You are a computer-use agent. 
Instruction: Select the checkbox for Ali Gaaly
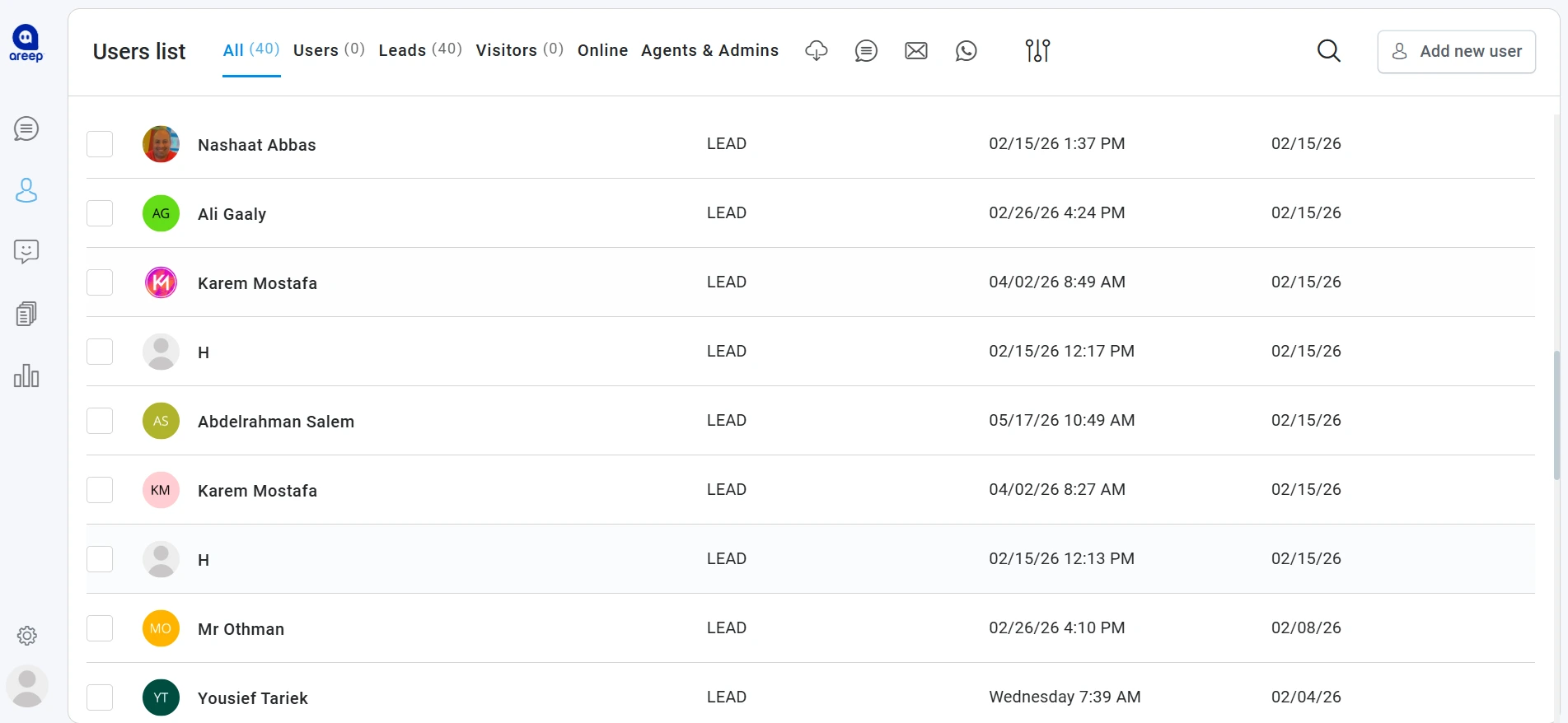point(100,213)
